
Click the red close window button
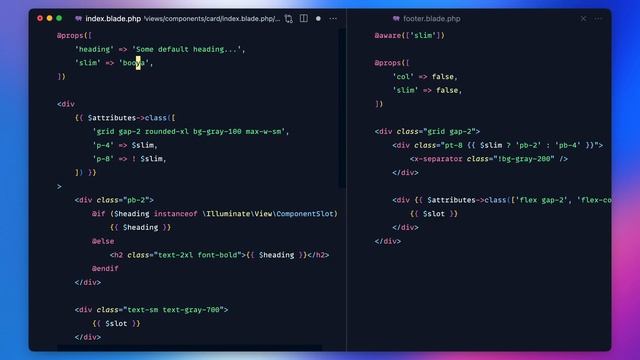(x=40, y=18)
